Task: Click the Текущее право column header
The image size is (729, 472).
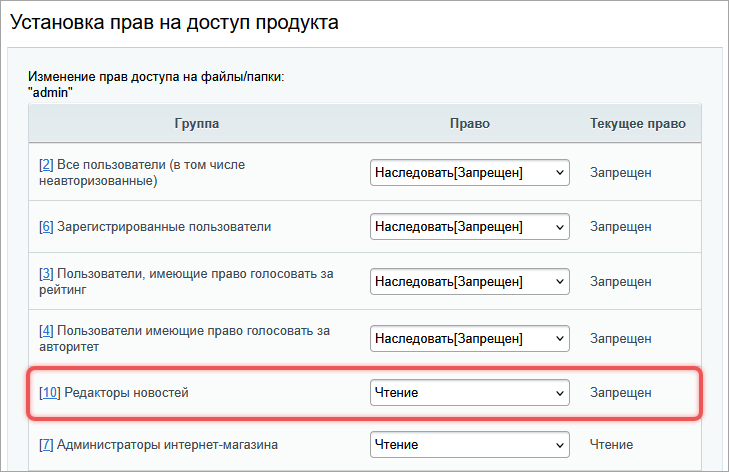Action: [x=637, y=124]
